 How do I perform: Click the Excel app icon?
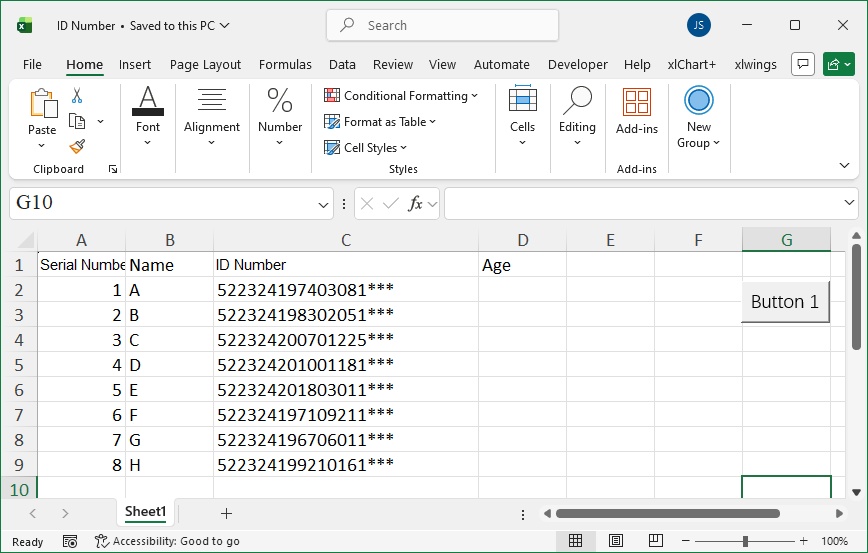click(x=24, y=25)
